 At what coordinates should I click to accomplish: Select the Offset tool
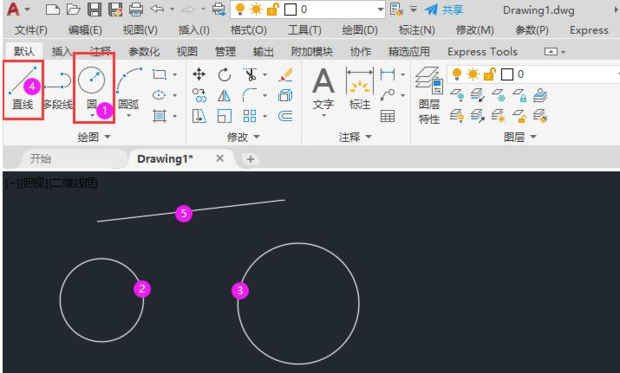(x=285, y=116)
